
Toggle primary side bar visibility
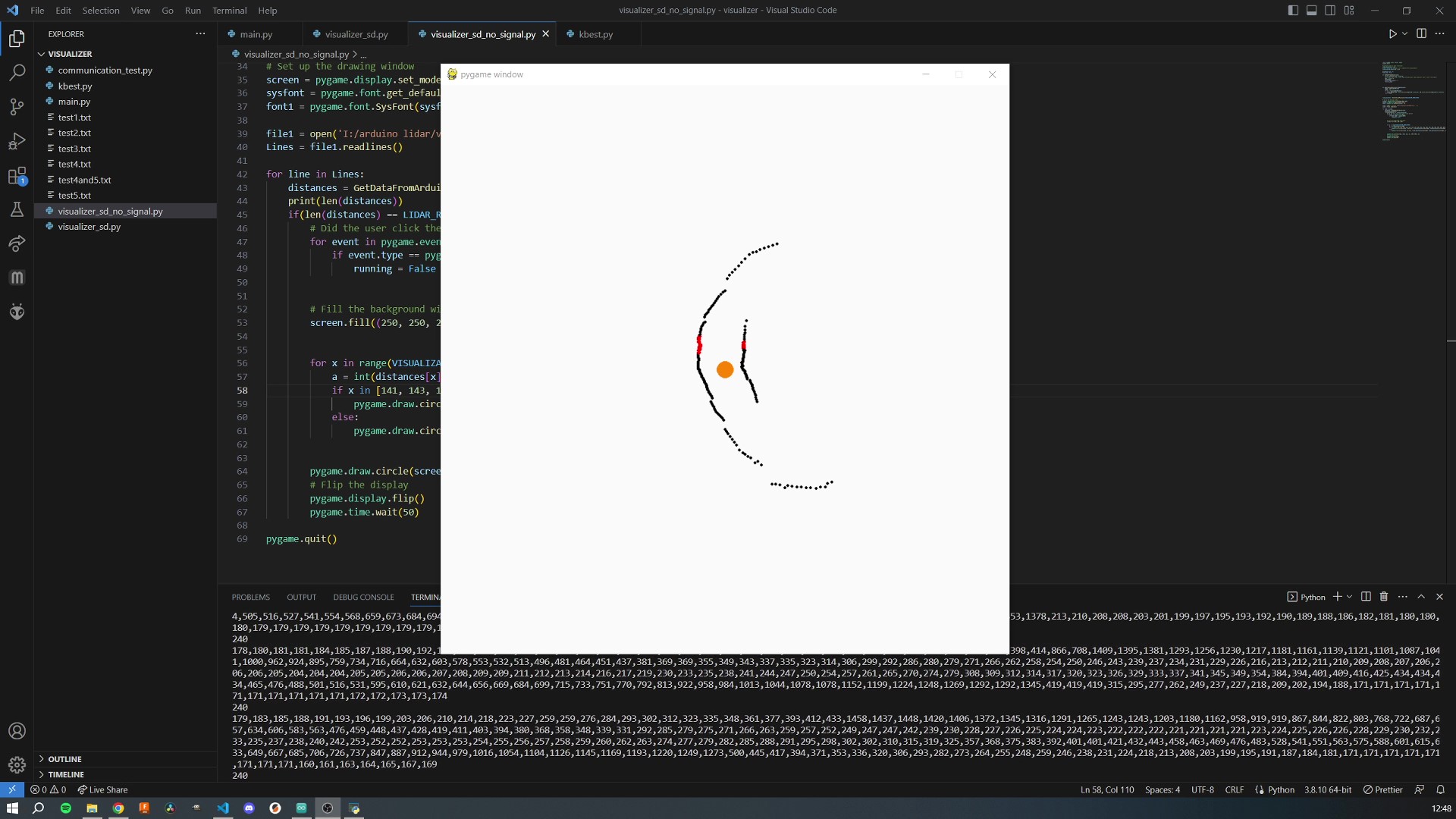(1293, 11)
